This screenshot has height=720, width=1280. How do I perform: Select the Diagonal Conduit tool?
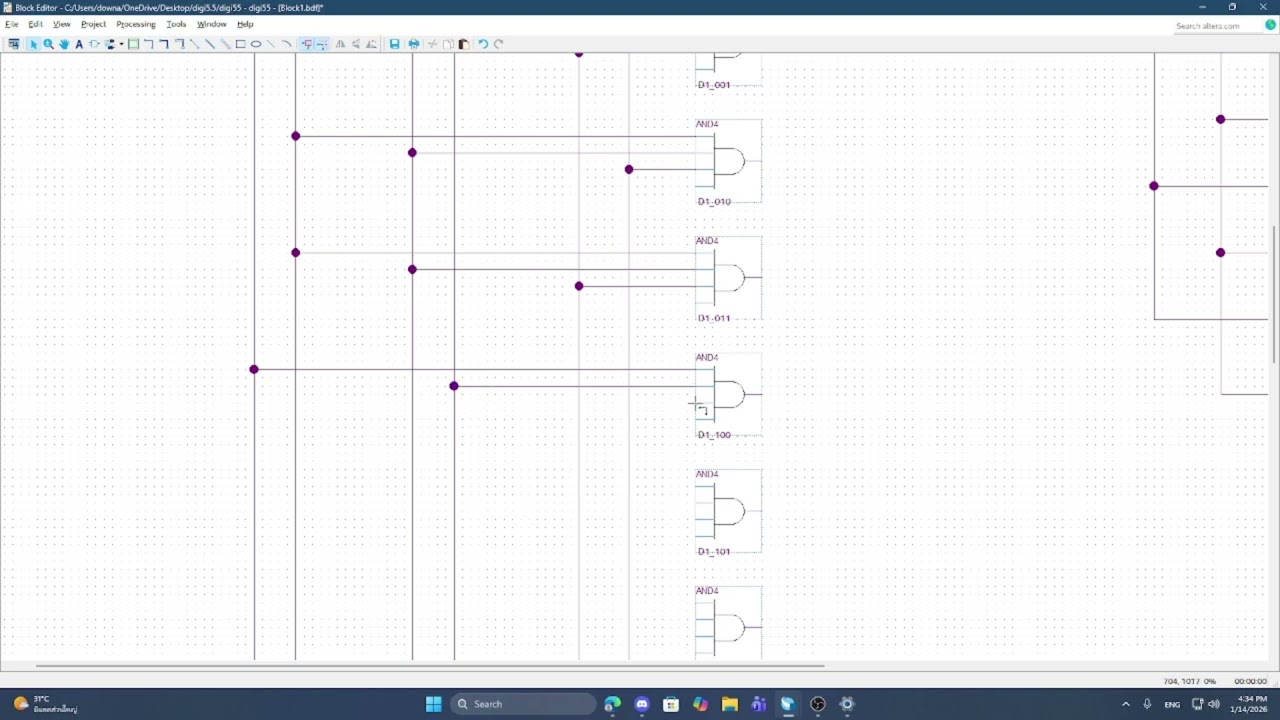[225, 44]
